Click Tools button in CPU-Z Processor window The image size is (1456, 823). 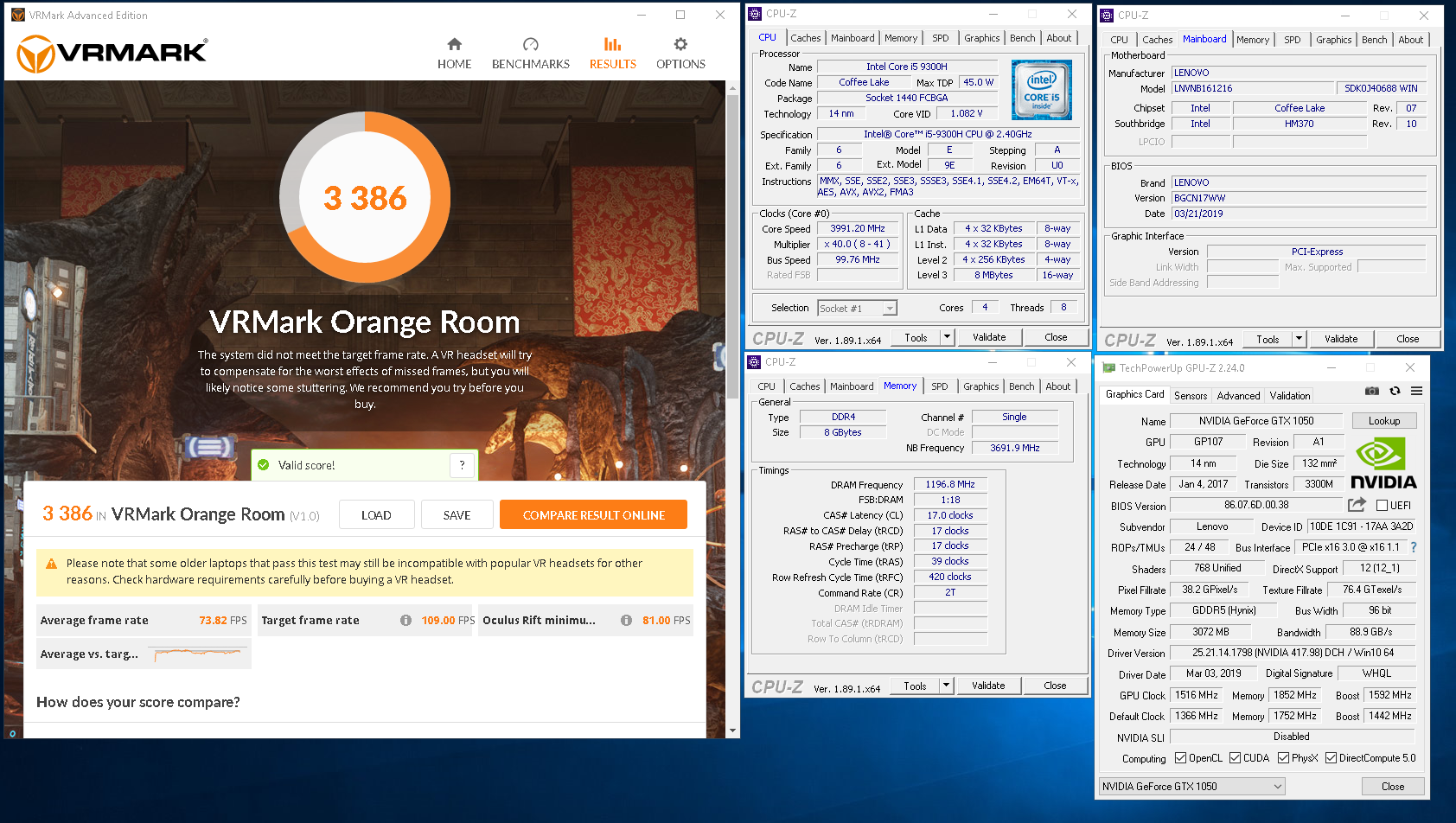(x=916, y=337)
